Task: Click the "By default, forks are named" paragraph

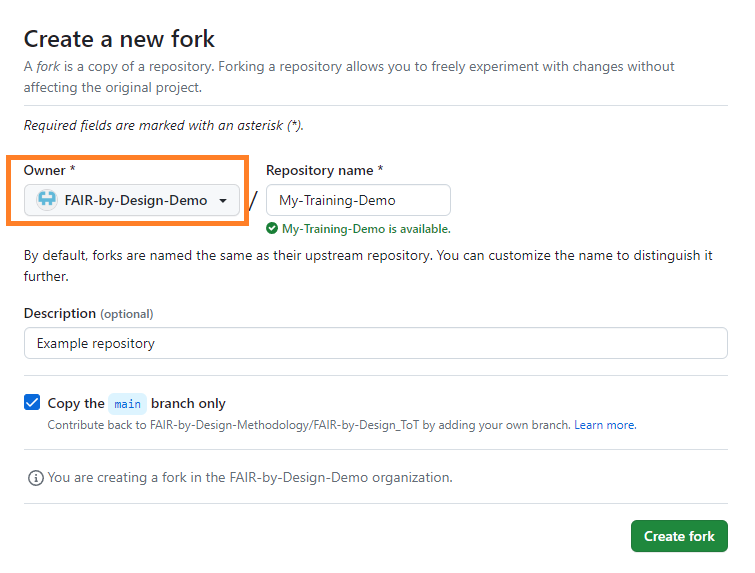Action: point(368,265)
